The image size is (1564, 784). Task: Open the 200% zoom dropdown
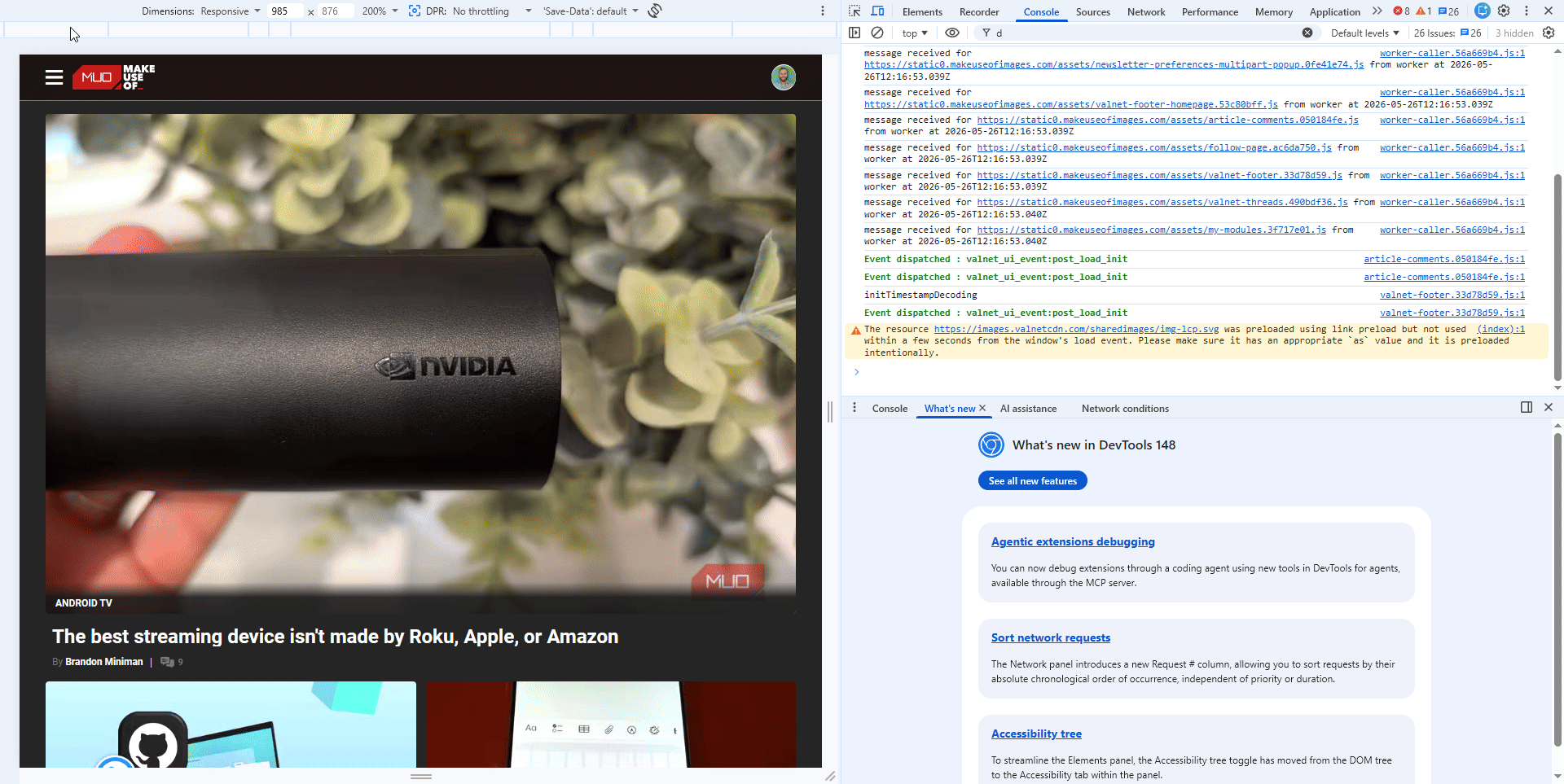[x=380, y=11]
